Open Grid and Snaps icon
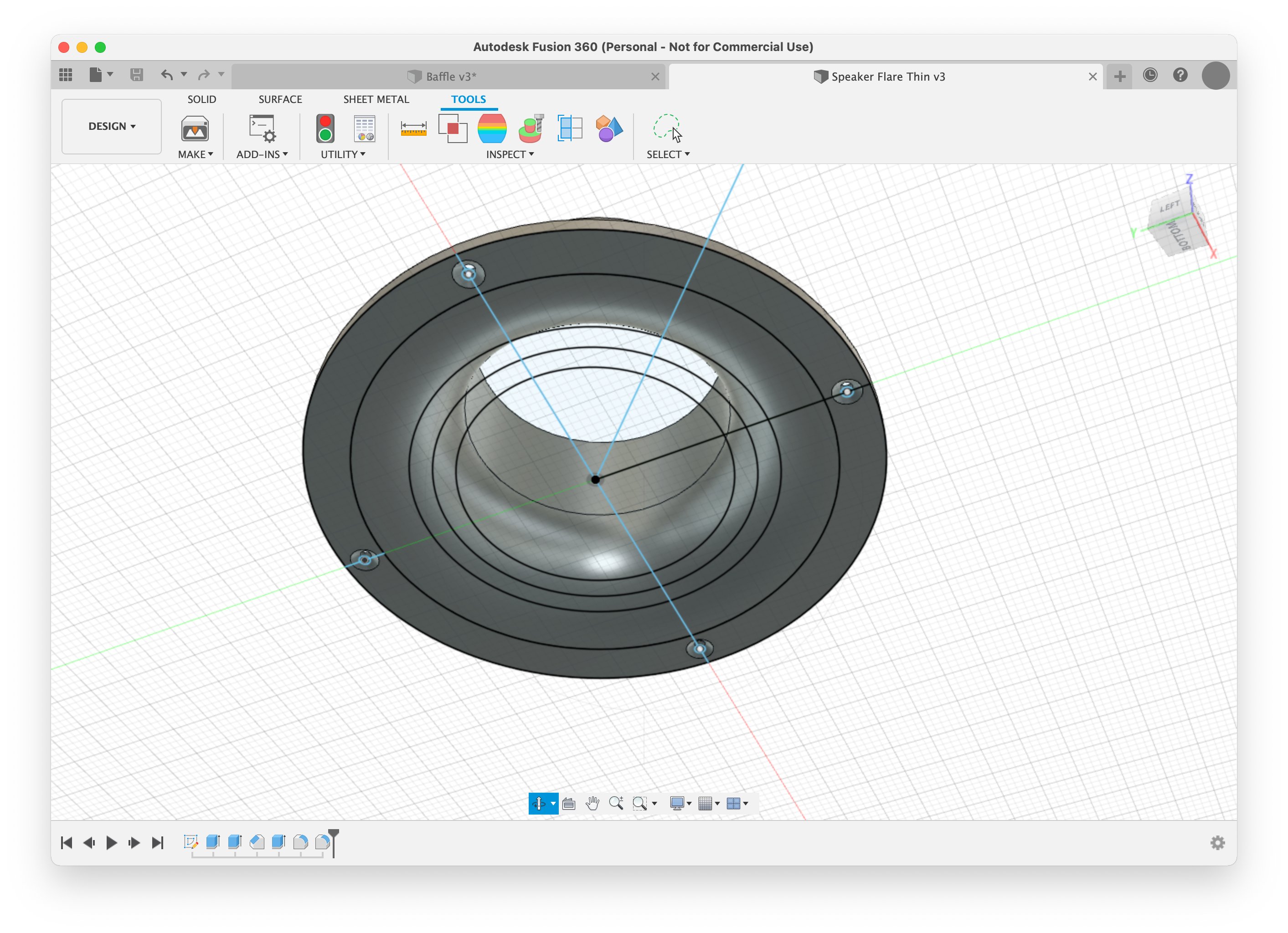The image size is (1288, 933). [x=705, y=803]
